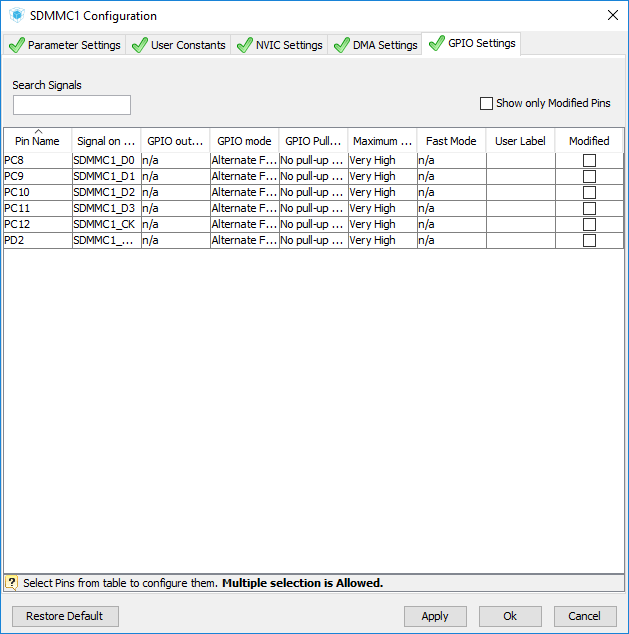Click SDMMC1_D2 signal cell

pyautogui.click(x=107, y=192)
